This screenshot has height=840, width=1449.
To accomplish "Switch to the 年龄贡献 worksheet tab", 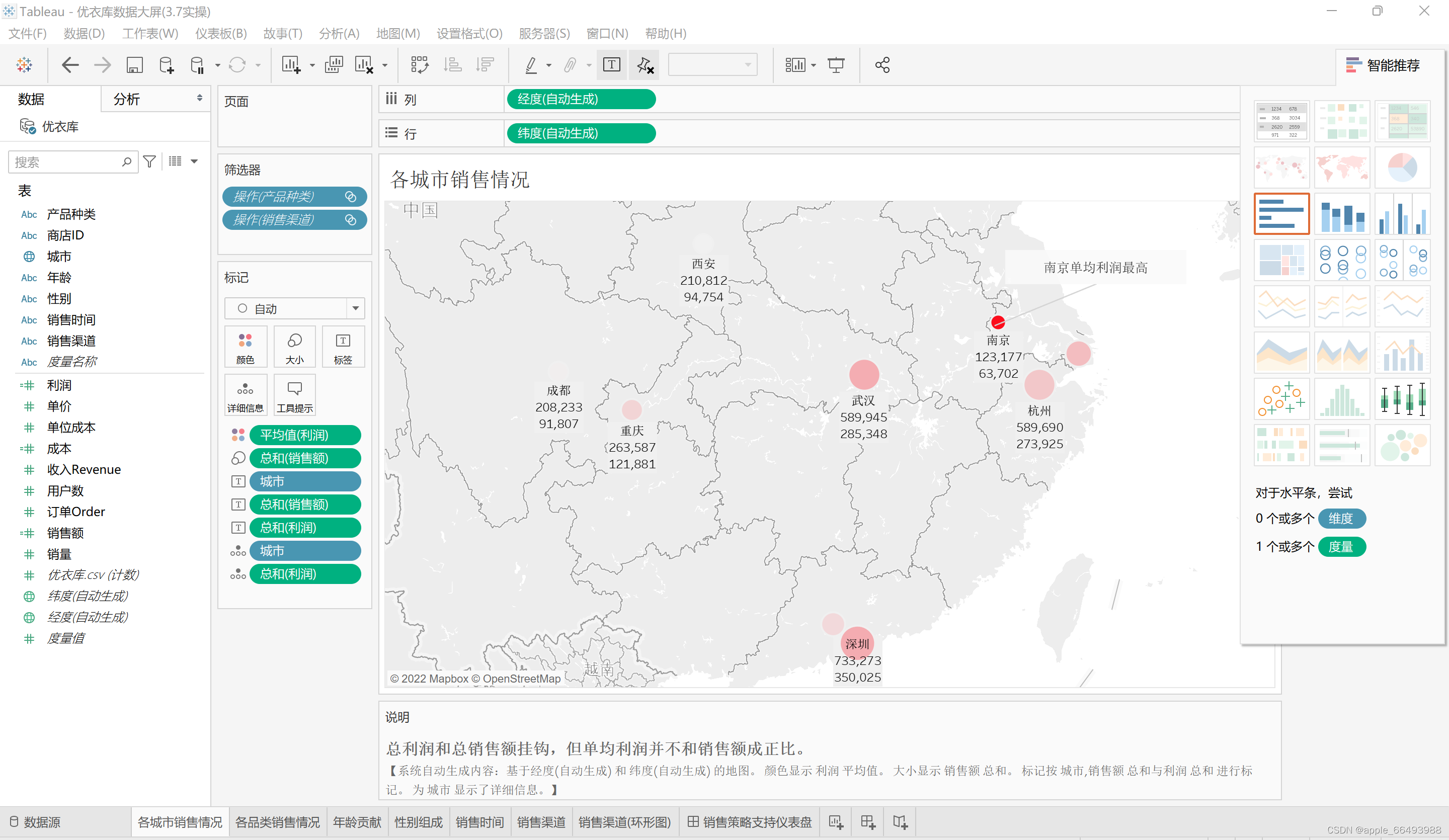I will [357, 822].
